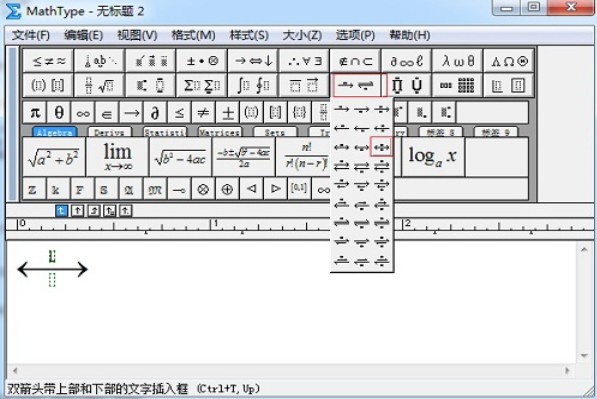
Task: Open the fraction and radical templates palette
Action: coord(100,85)
